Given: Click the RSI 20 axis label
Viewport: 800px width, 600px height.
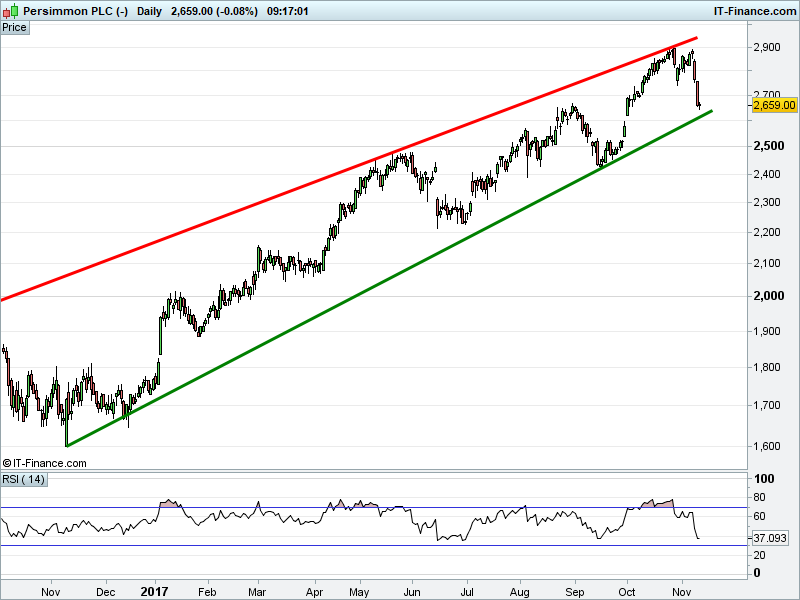Looking at the screenshot, I should click(759, 555).
